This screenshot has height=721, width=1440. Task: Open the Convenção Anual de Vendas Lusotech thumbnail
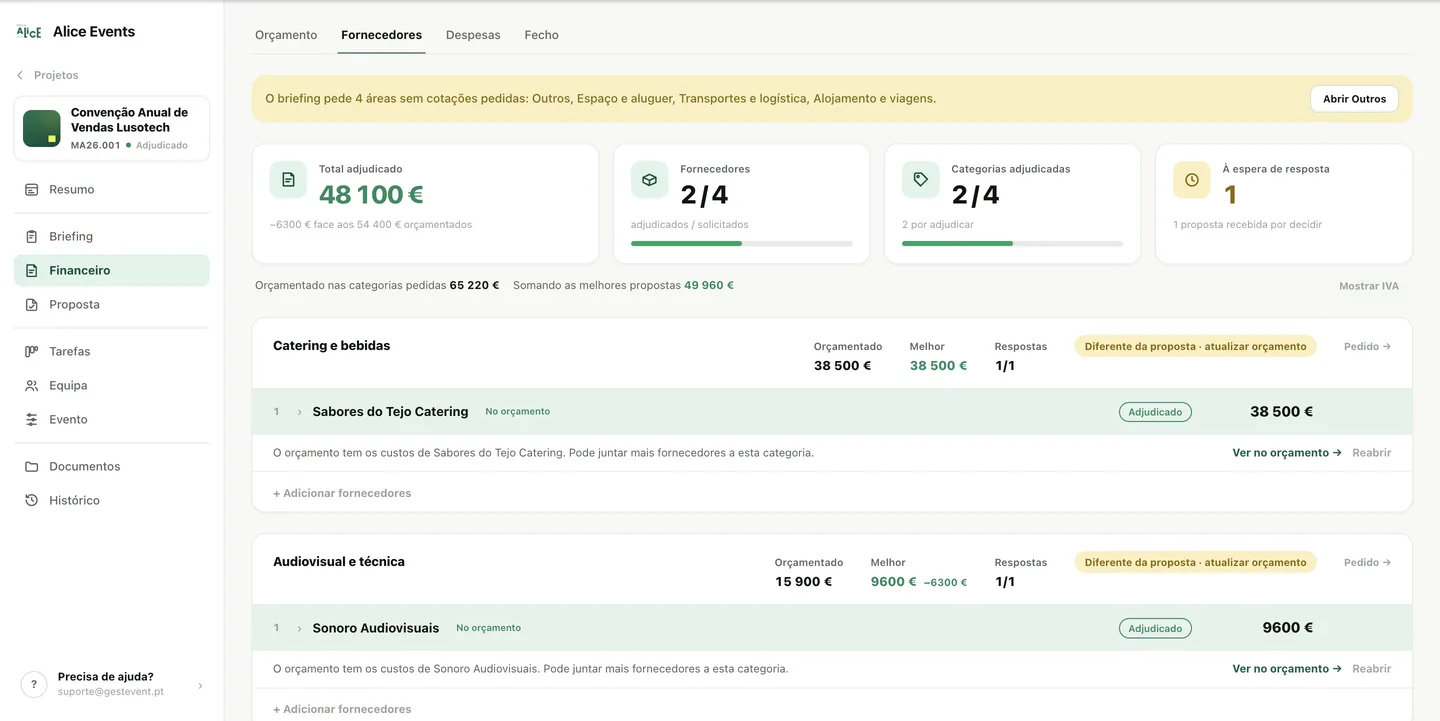pos(42,128)
